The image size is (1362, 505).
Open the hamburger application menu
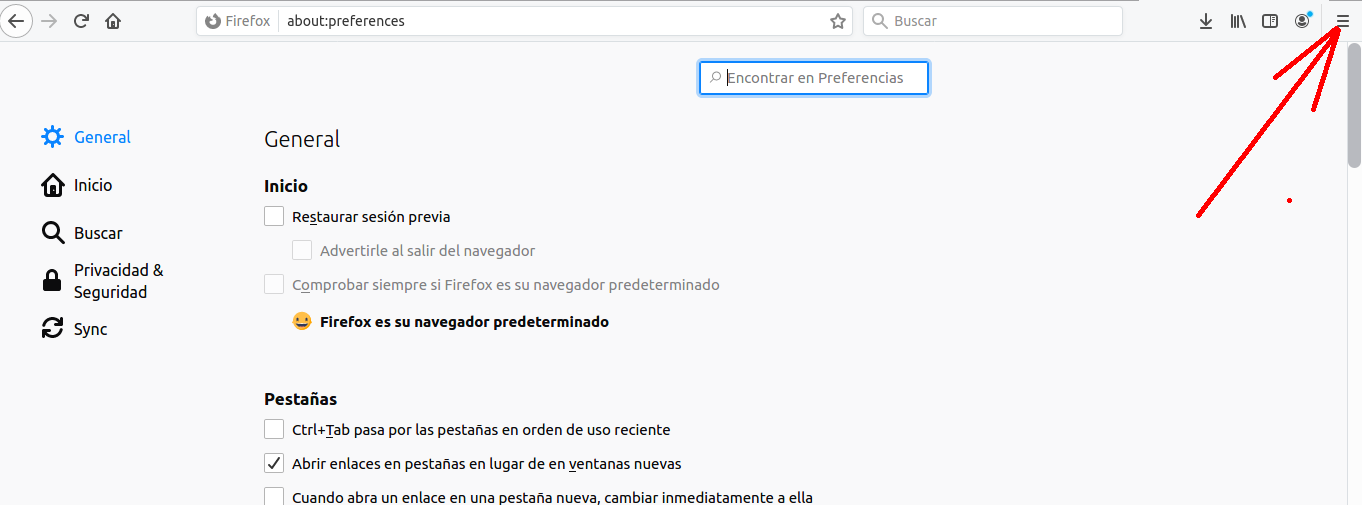[1342, 21]
